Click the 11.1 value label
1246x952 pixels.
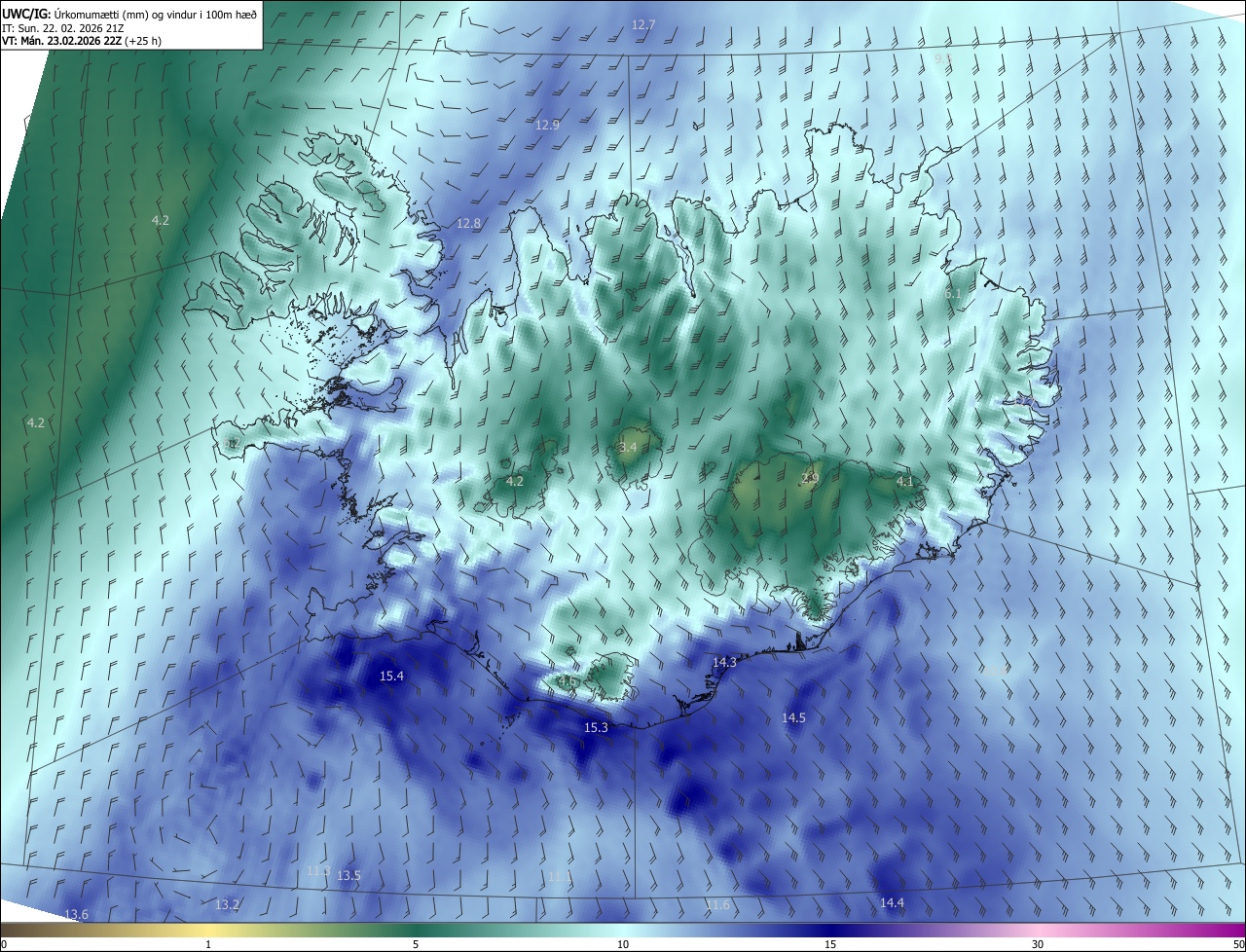coord(560,877)
